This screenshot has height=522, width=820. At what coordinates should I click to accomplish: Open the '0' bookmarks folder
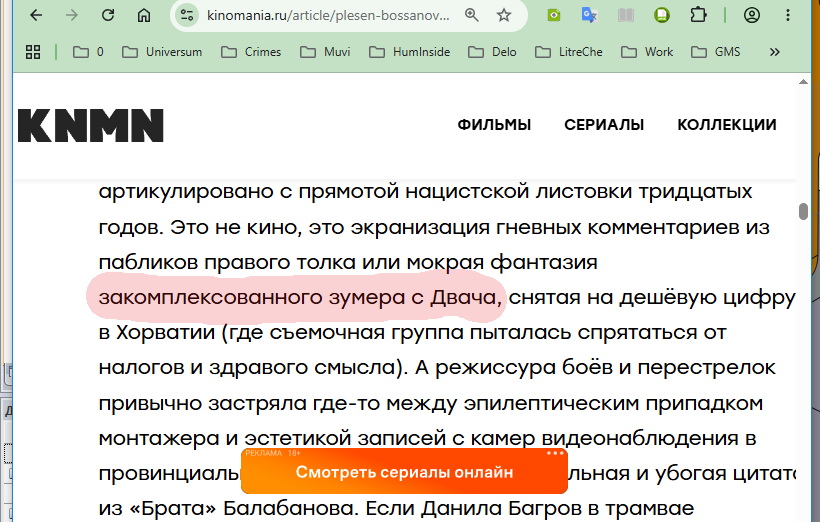(88, 52)
